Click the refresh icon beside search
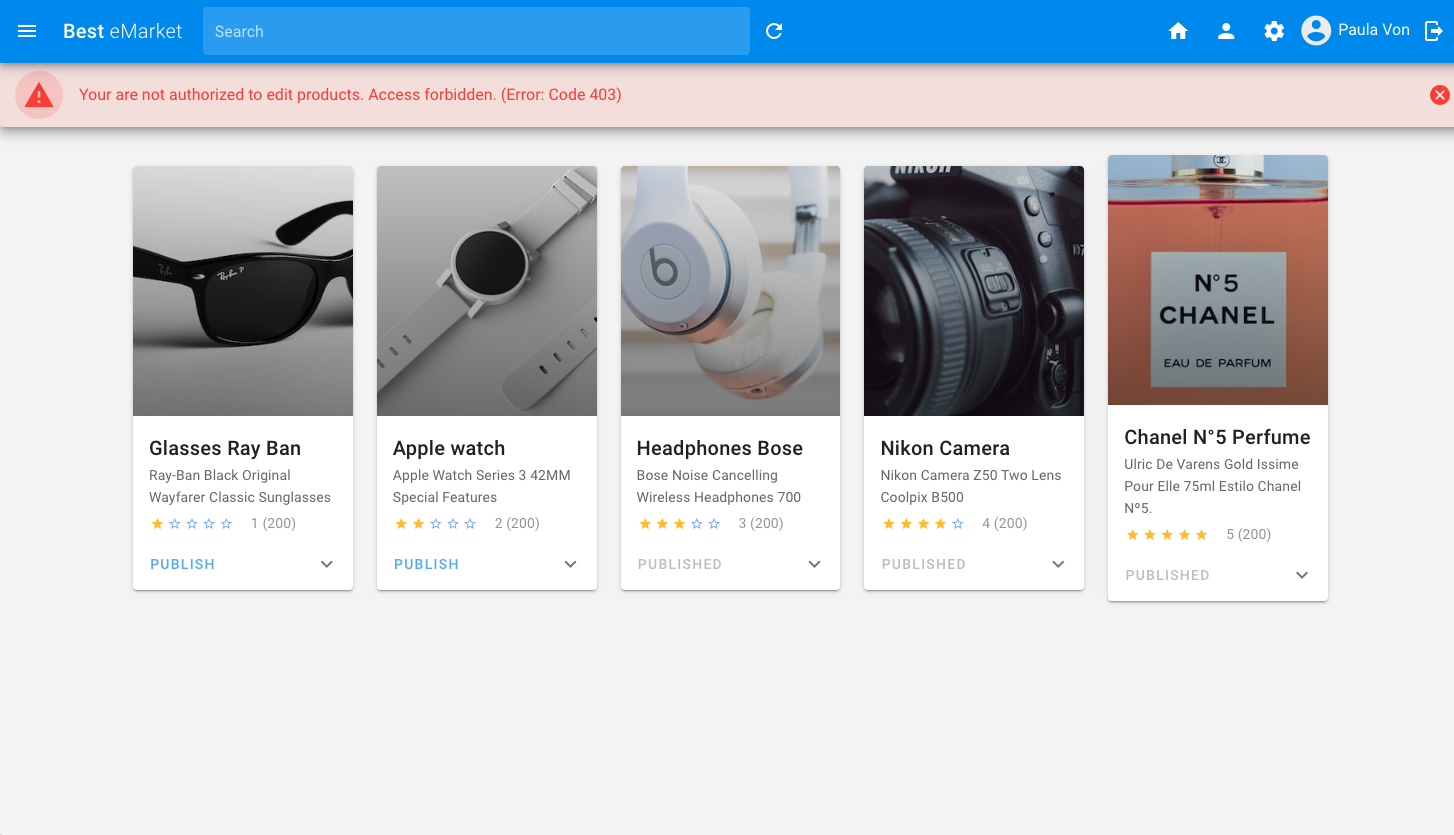 774,31
